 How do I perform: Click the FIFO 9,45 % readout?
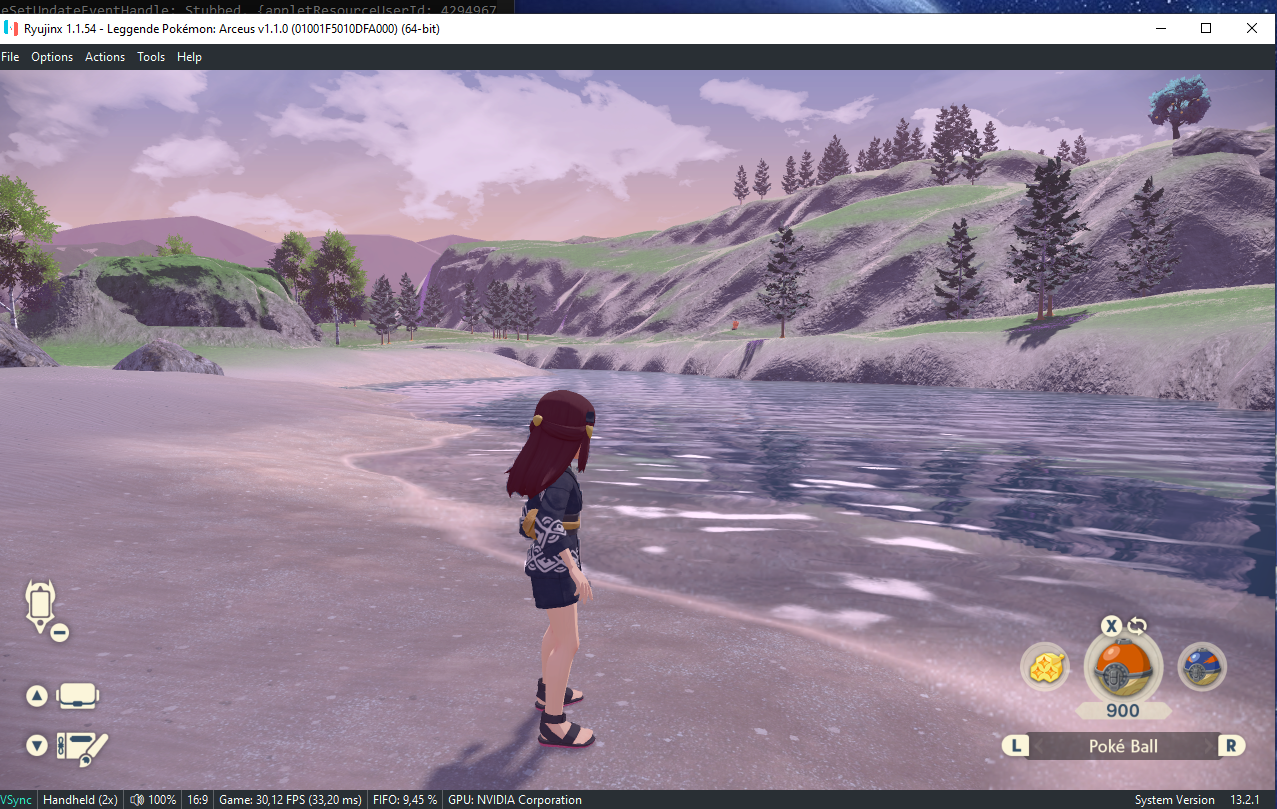pyautogui.click(x=404, y=800)
